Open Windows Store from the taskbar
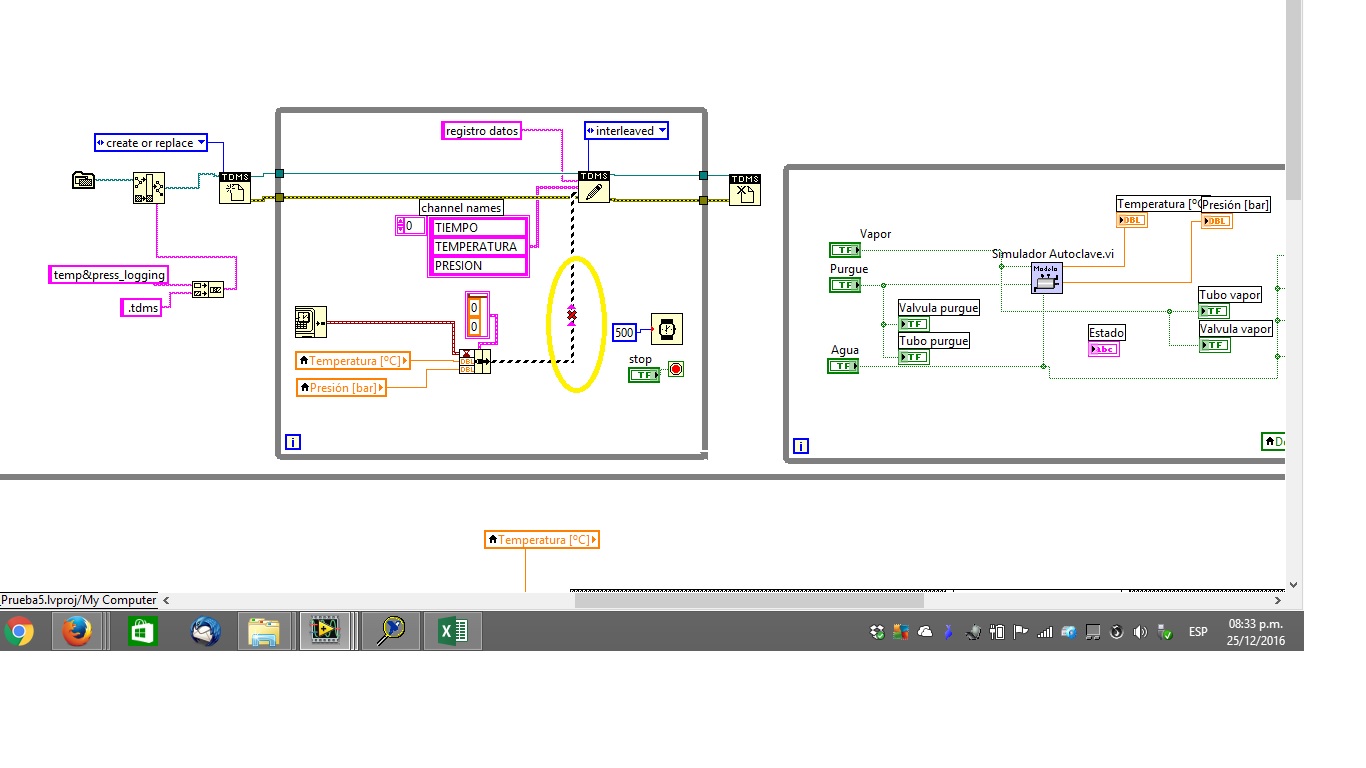 click(x=142, y=631)
